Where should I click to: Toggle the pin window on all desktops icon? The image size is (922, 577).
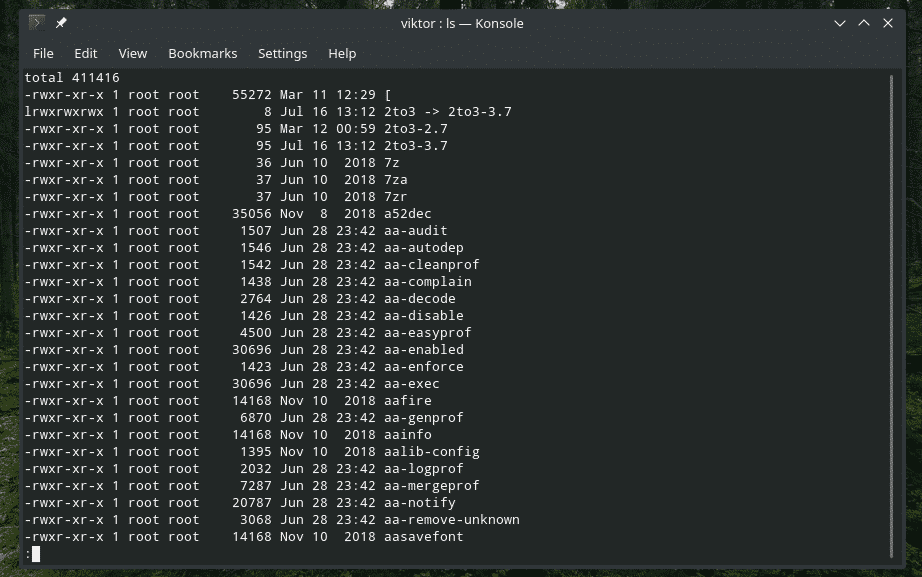[x=62, y=23]
